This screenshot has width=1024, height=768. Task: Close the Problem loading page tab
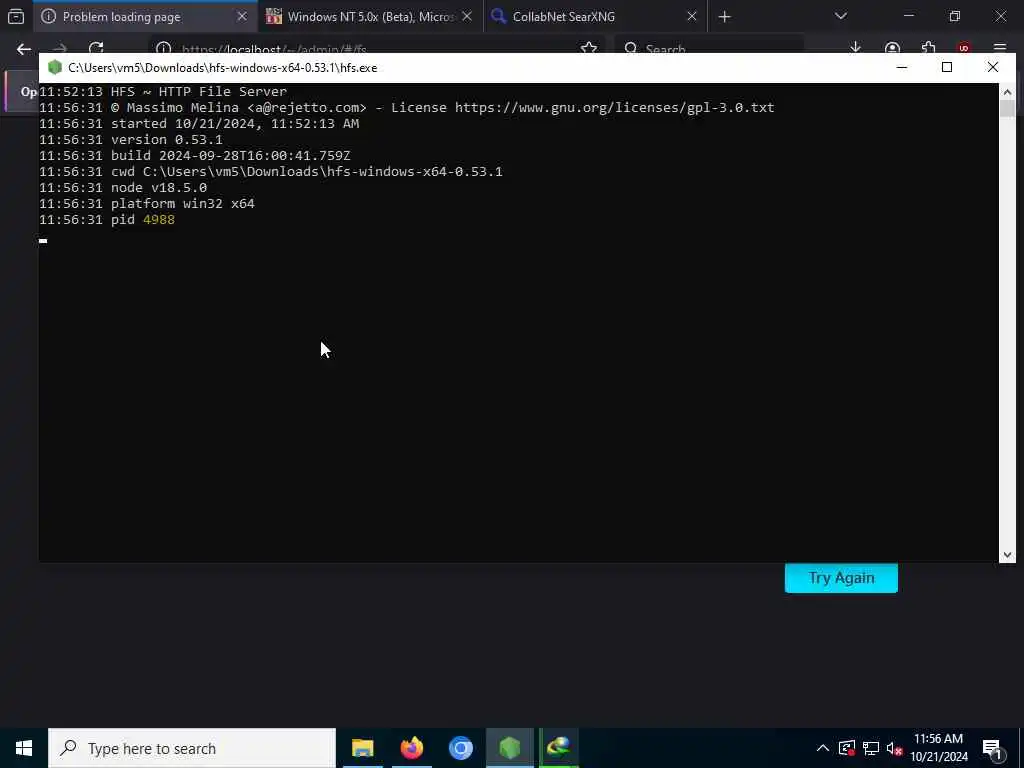point(242,16)
